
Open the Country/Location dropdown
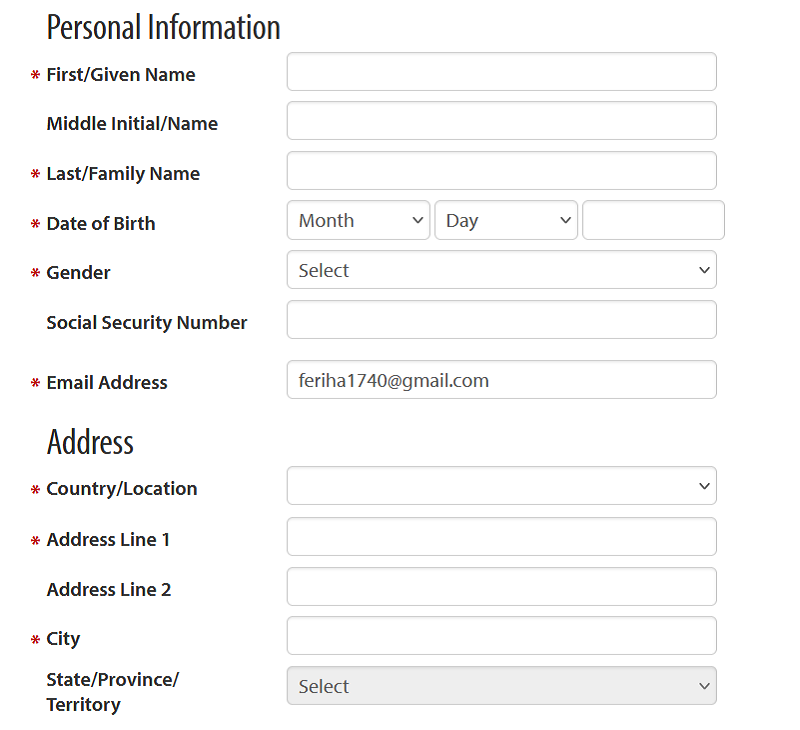(x=502, y=486)
